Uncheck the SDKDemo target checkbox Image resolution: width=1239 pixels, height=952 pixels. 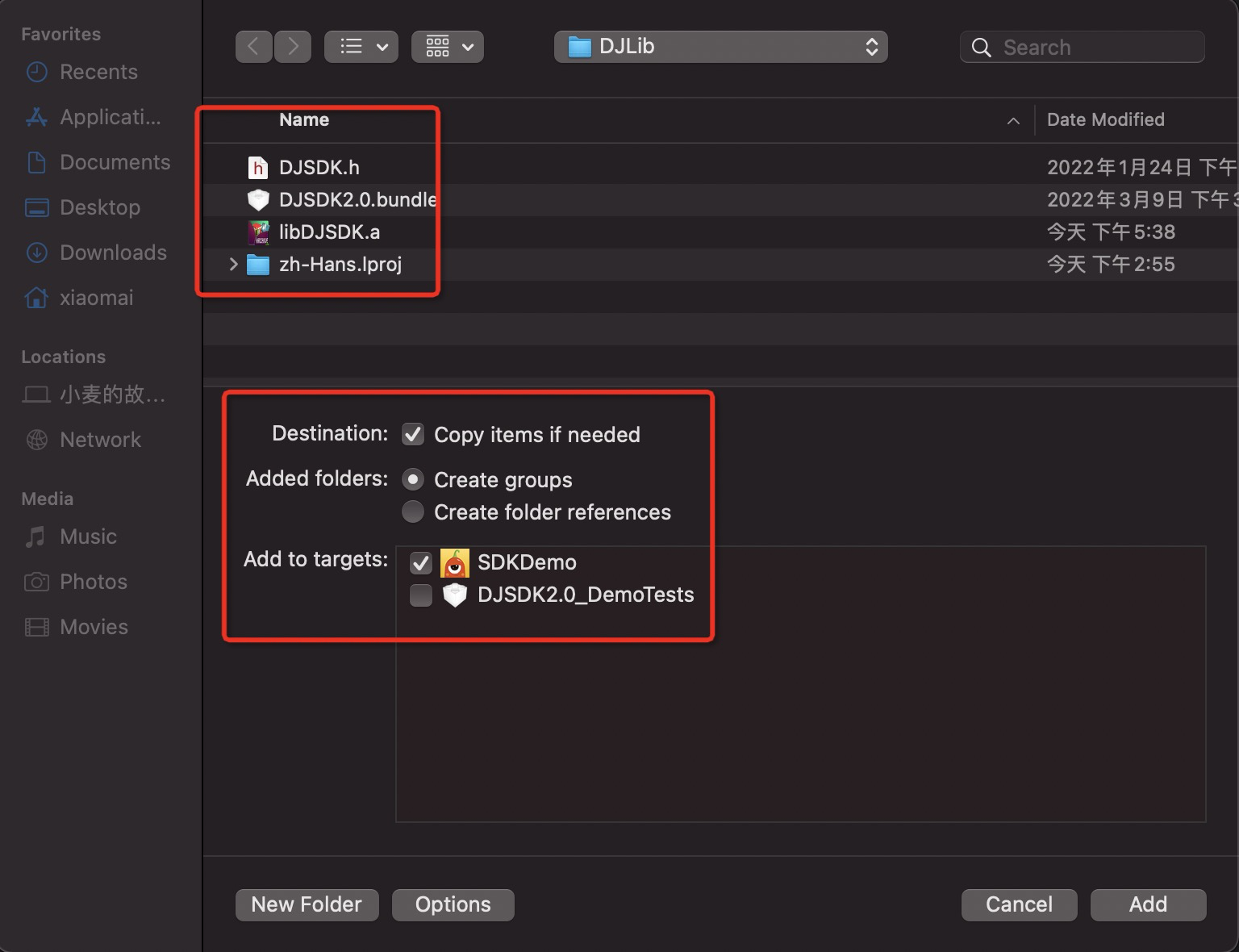pos(421,562)
